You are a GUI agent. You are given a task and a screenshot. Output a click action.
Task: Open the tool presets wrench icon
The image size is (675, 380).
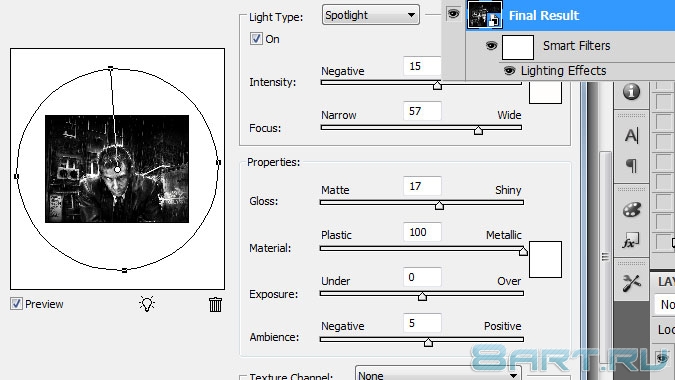(x=632, y=283)
